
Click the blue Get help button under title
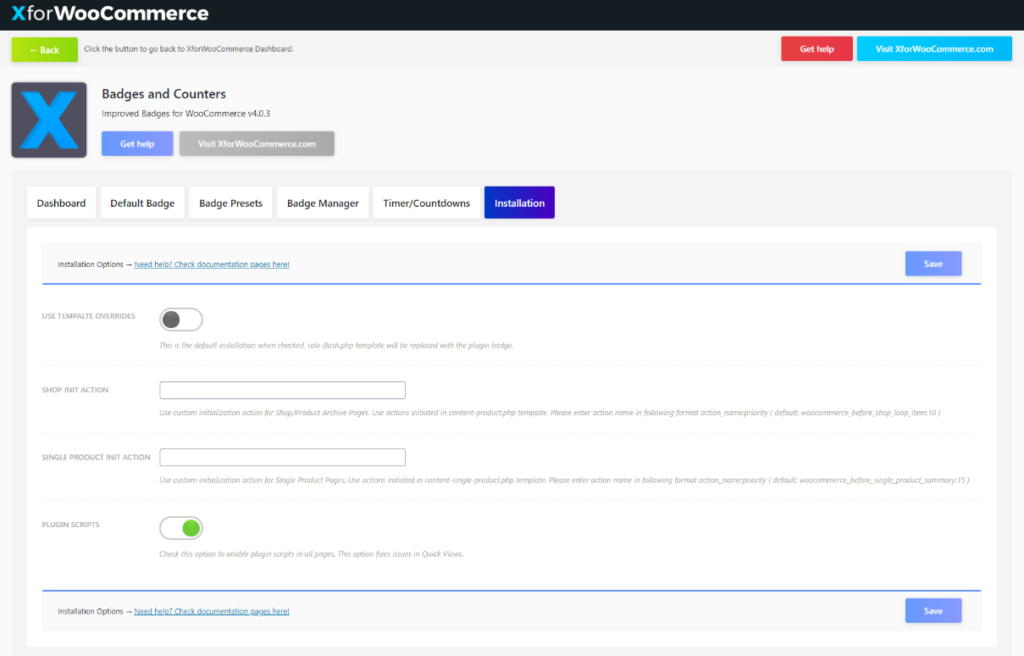point(137,144)
